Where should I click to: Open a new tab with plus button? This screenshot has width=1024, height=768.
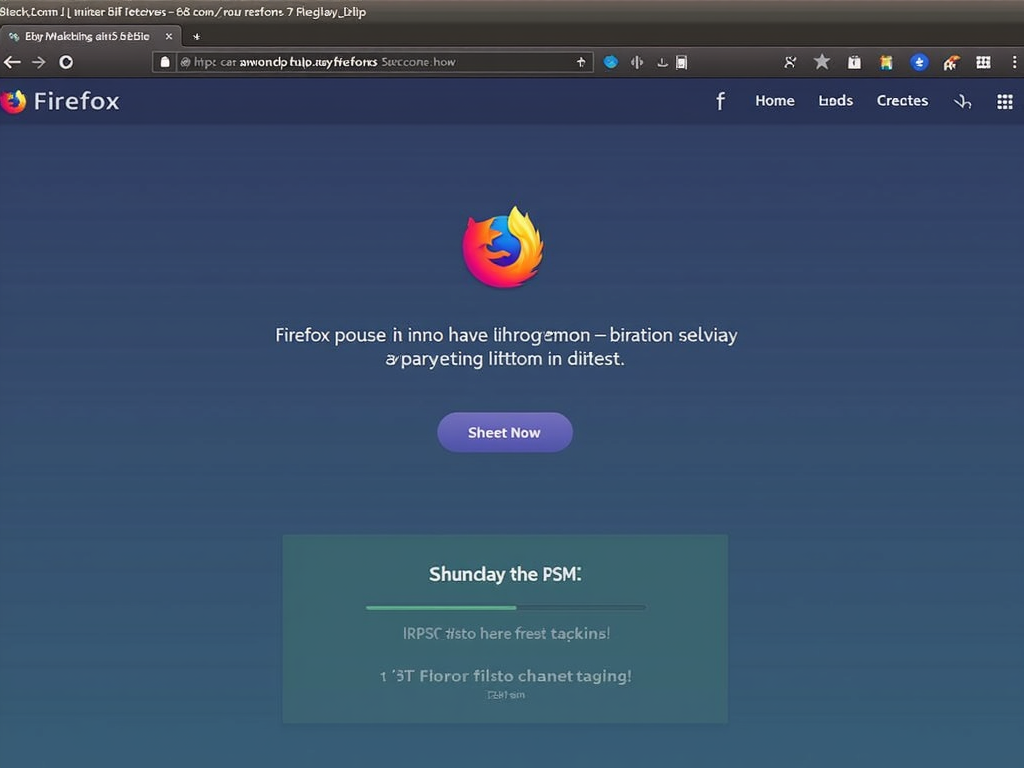tap(197, 37)
